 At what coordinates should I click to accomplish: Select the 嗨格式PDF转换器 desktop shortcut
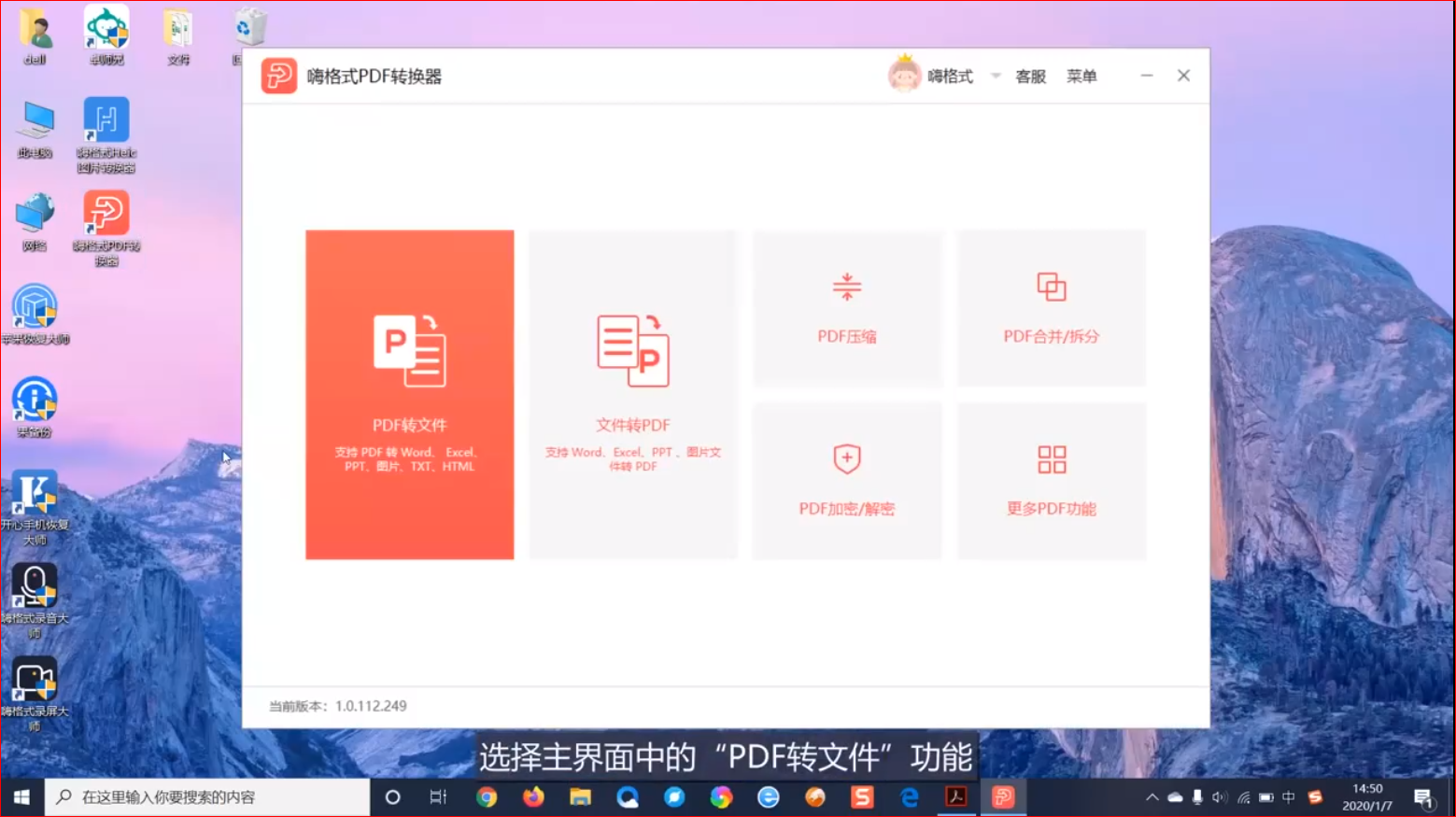pos(106,228)
